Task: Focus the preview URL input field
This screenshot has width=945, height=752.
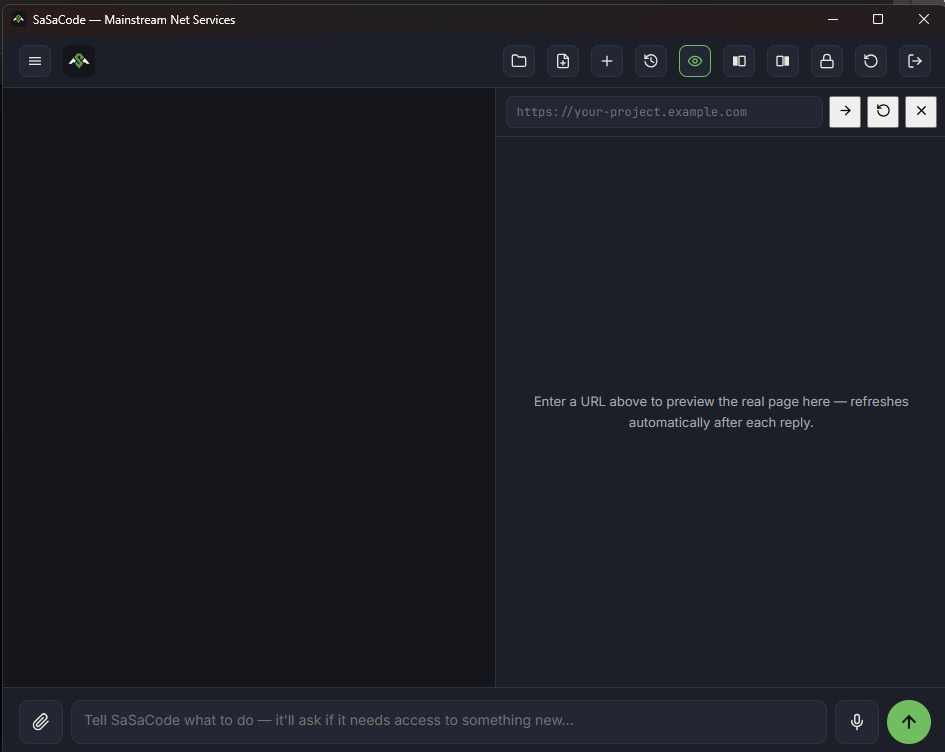Action: 664,112
